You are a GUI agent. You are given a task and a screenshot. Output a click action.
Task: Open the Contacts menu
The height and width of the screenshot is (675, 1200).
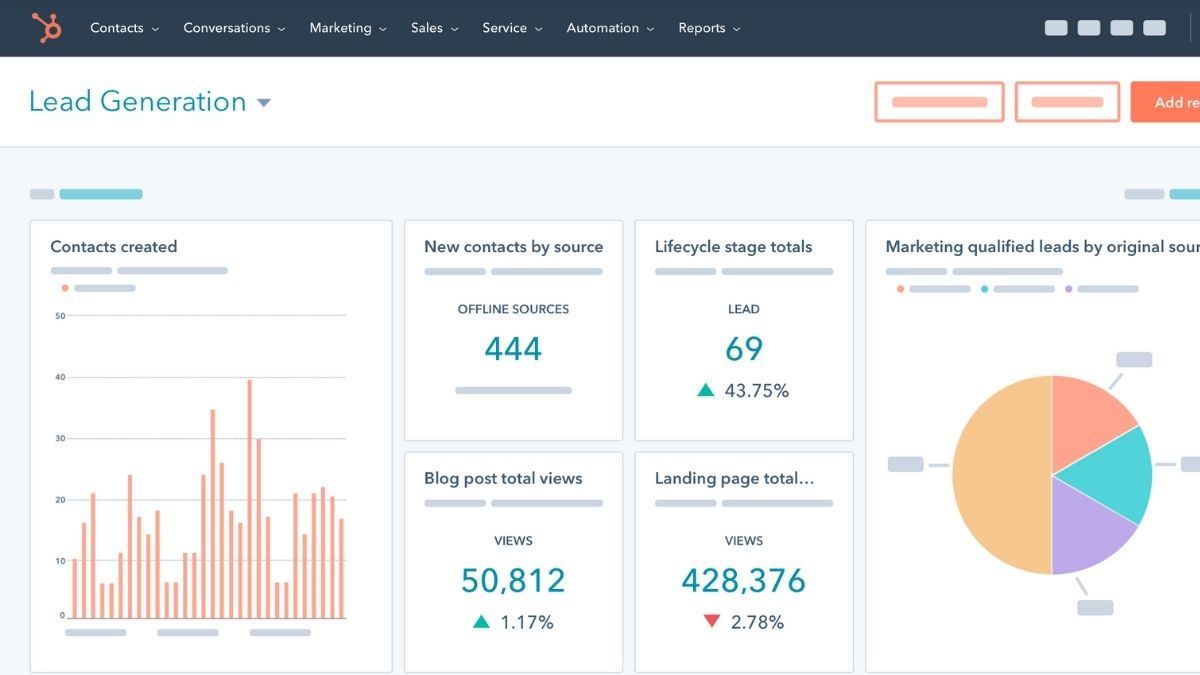(x=116, y=28)
